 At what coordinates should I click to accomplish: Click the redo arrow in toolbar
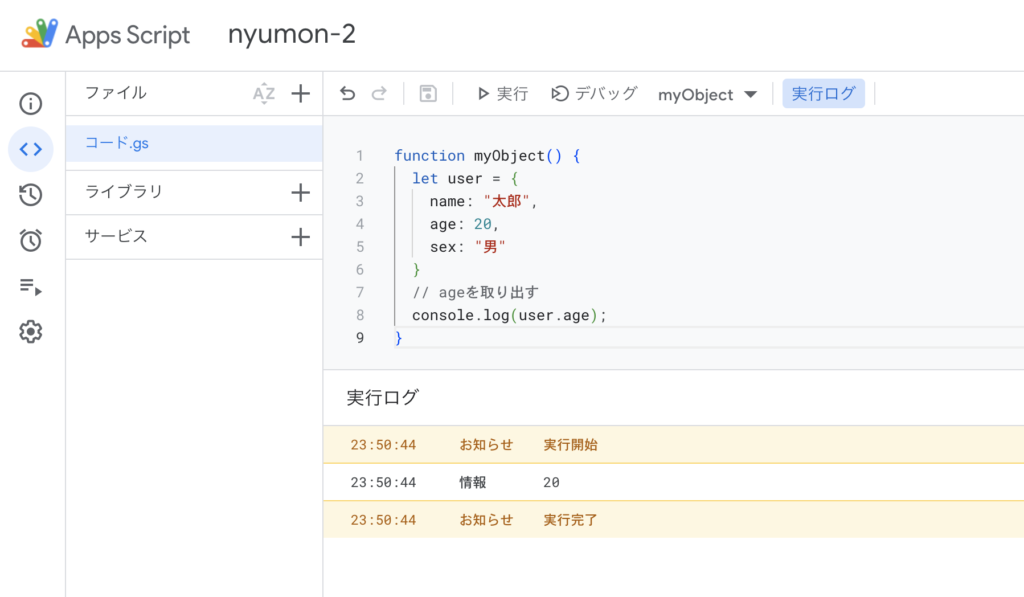pos(379,94)
